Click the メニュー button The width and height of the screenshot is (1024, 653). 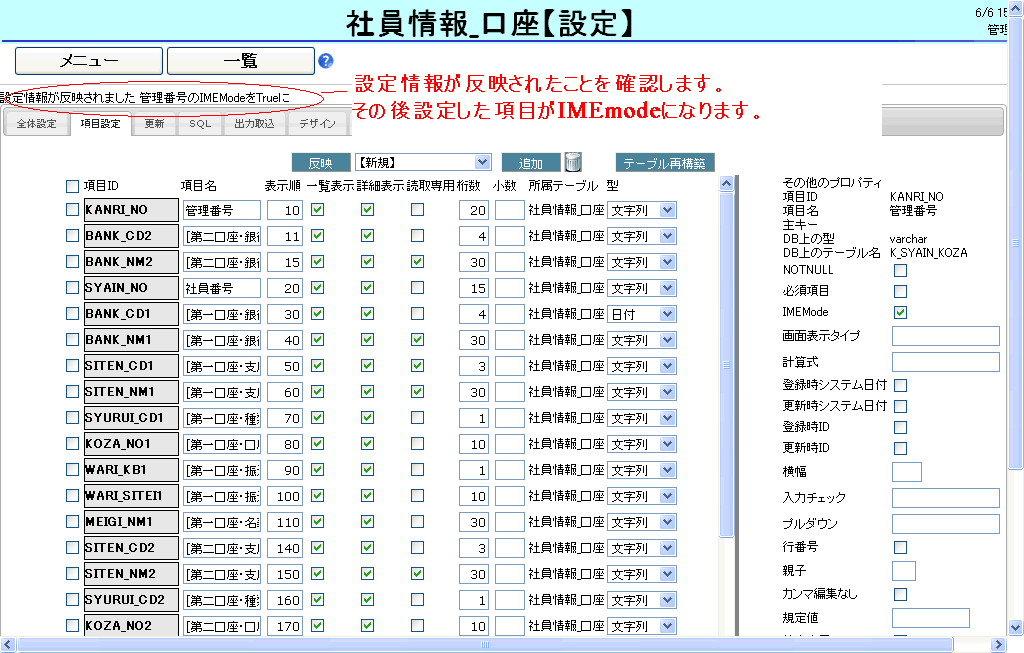click(x=89, y=61)
